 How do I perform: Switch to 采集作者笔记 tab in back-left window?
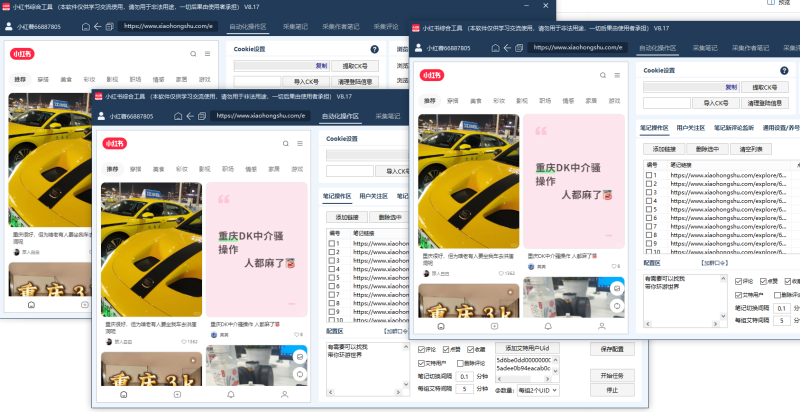[340, 27]
